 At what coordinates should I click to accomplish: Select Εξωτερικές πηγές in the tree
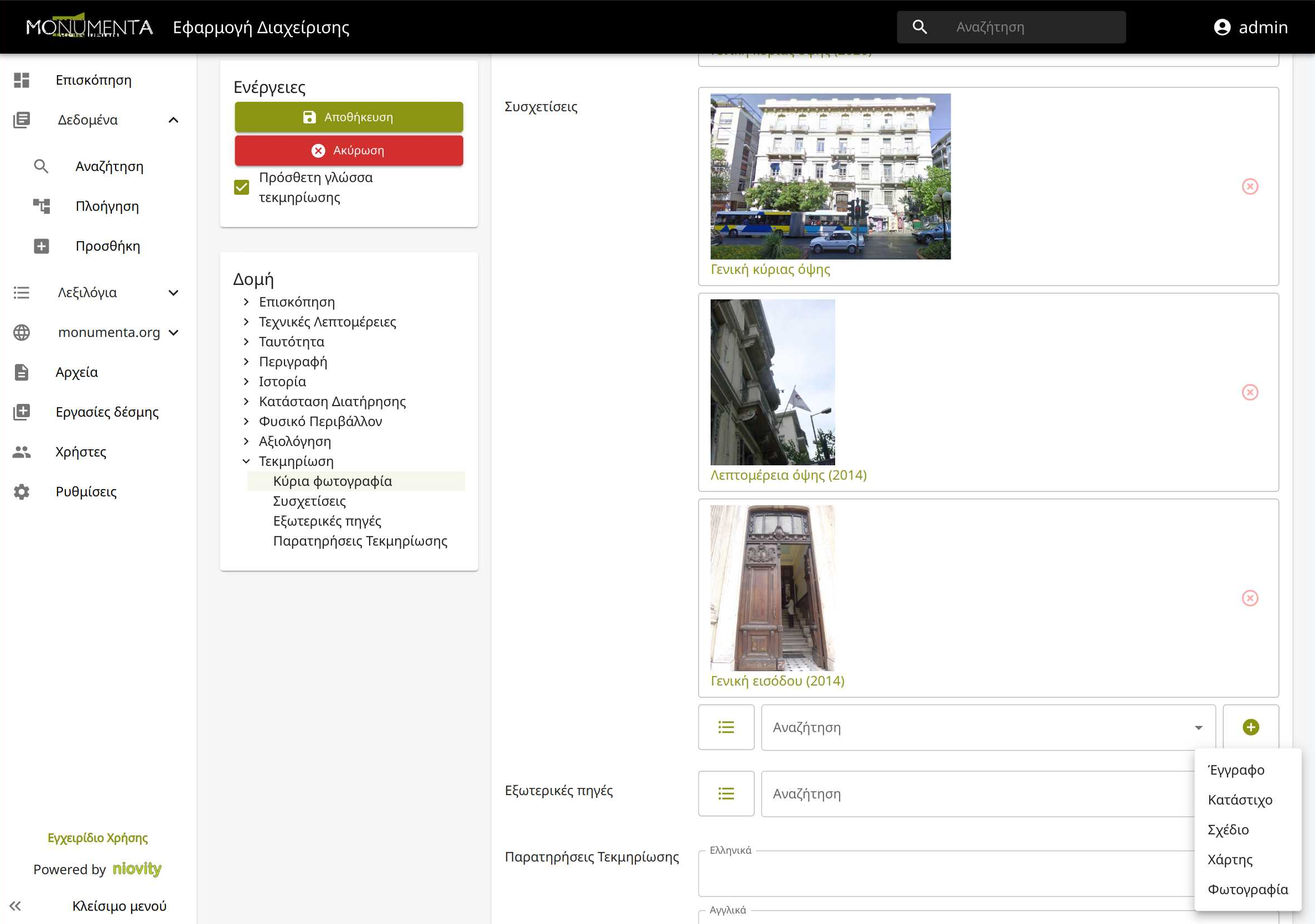(327, 521)
